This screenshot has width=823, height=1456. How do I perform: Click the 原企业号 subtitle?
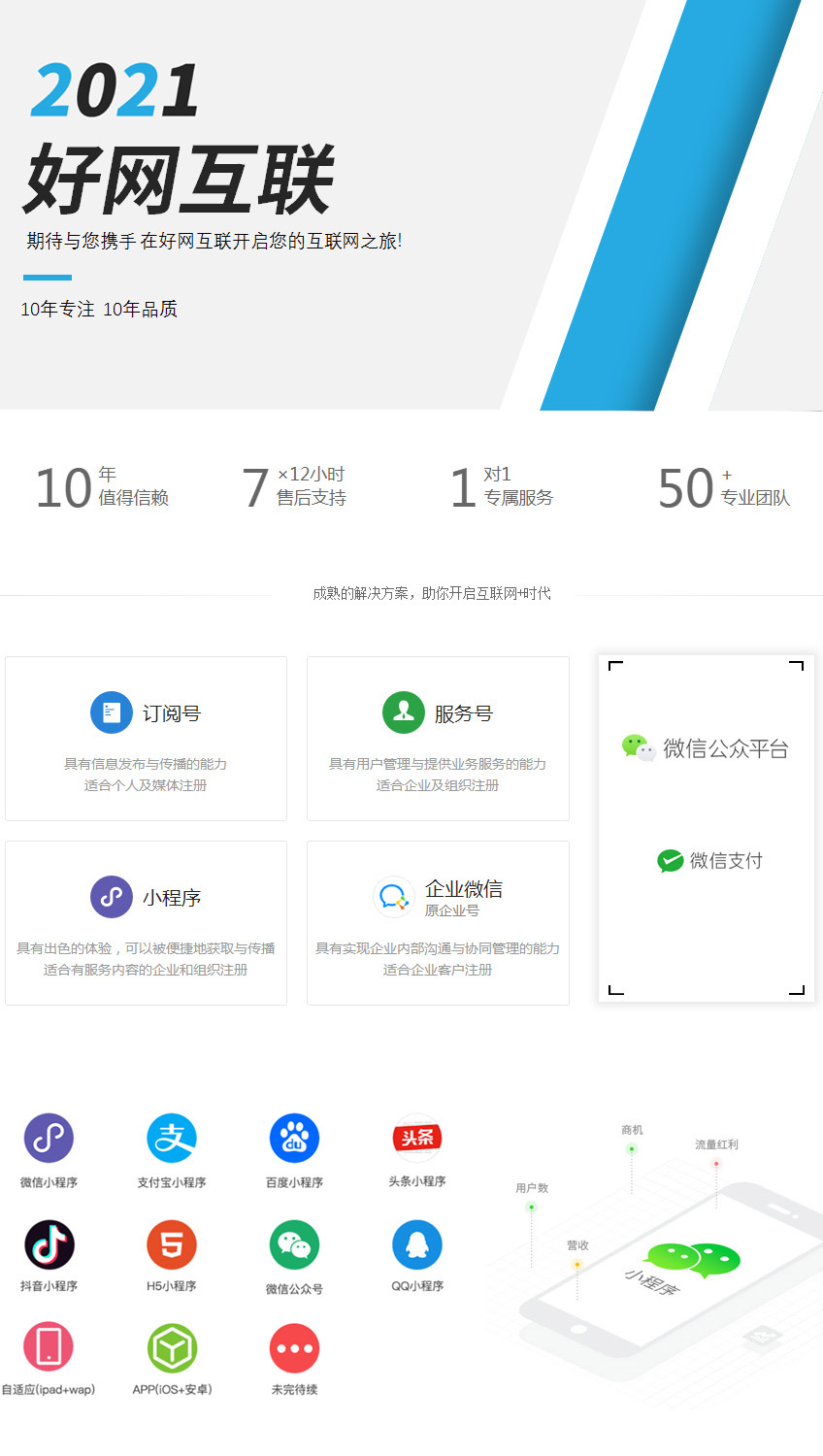tap(452, 910)
